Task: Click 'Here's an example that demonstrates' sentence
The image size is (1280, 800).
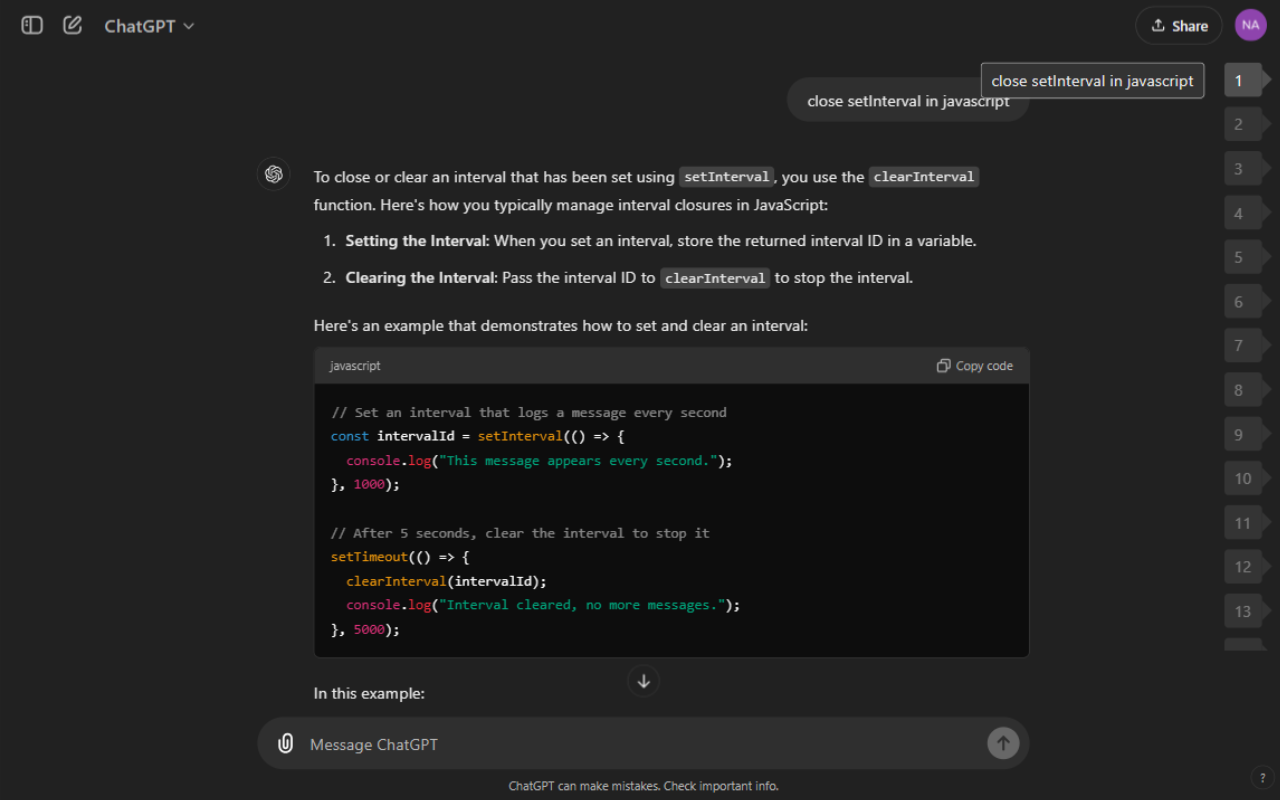Action: (x=561, y=326)
